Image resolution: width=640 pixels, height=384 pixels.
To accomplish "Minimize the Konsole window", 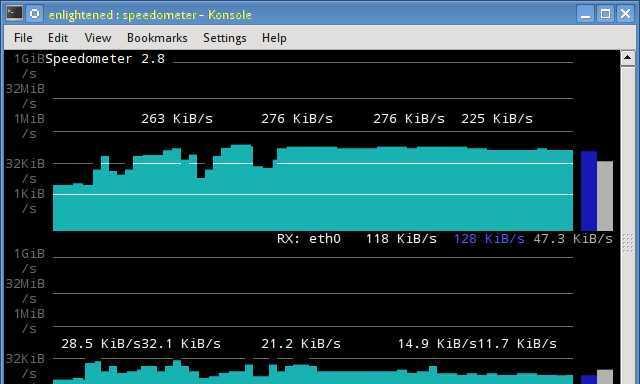I will [x=586, y=14].
